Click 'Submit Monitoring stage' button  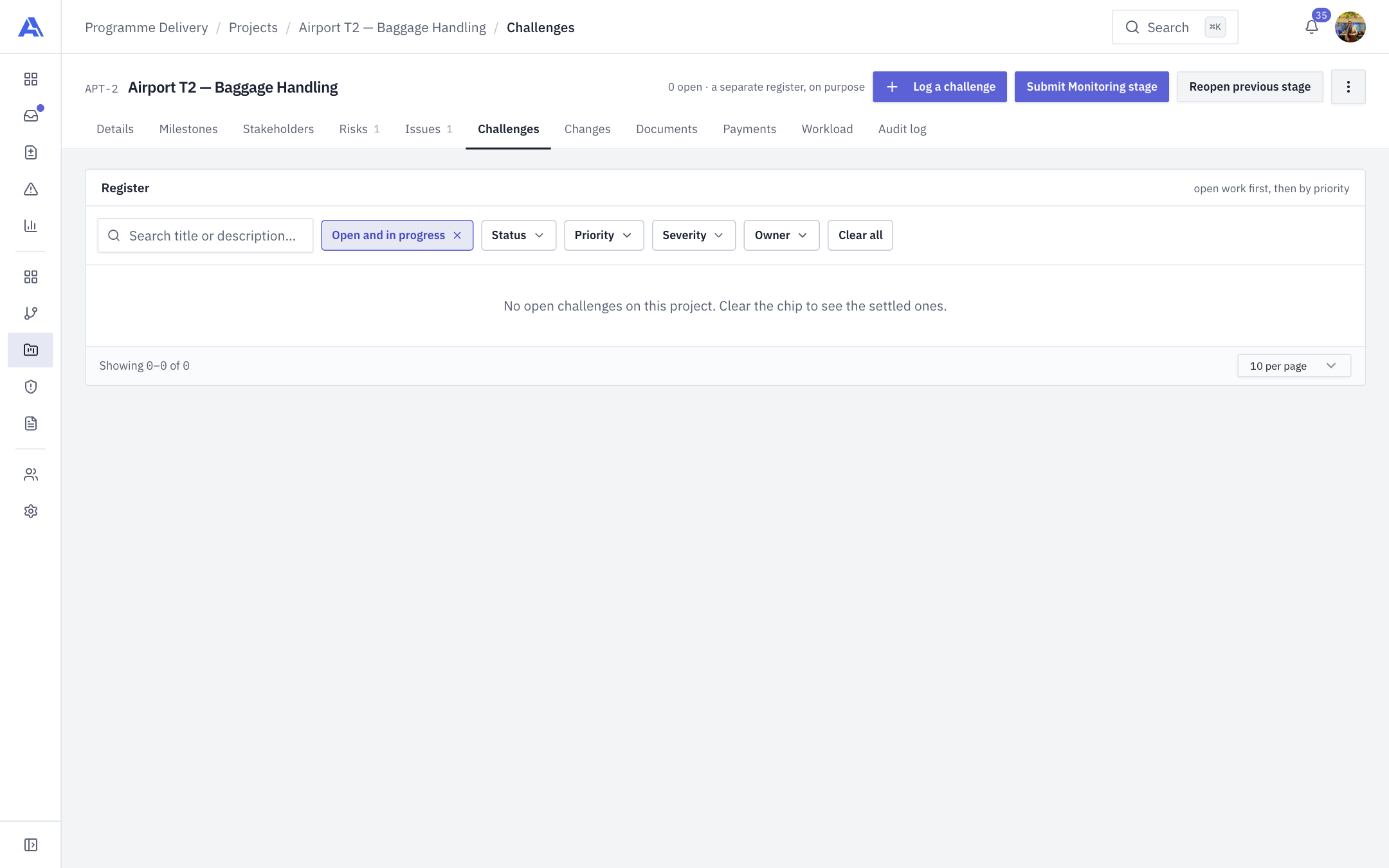coord(1091,87)
